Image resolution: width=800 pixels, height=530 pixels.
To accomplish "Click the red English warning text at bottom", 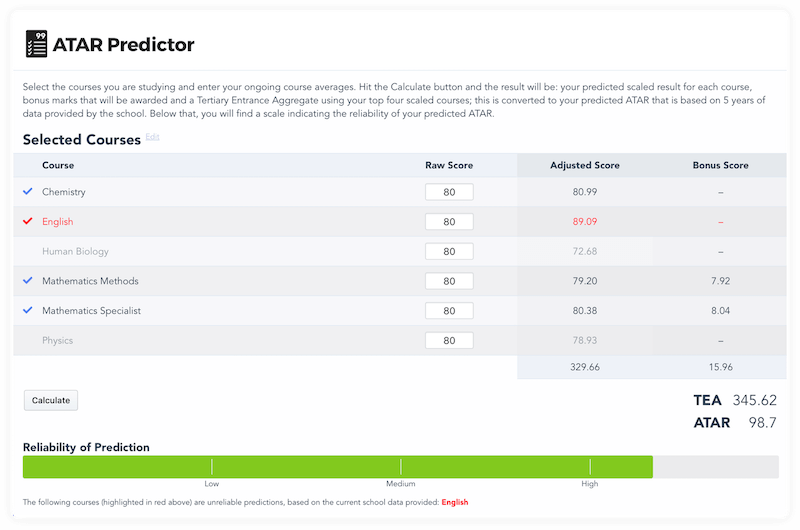I will [454, 502].
